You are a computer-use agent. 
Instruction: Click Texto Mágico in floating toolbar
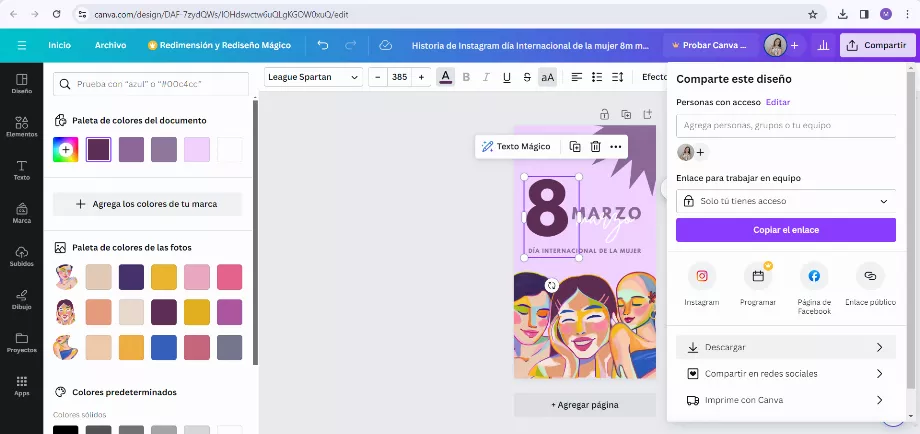[516, 147]
